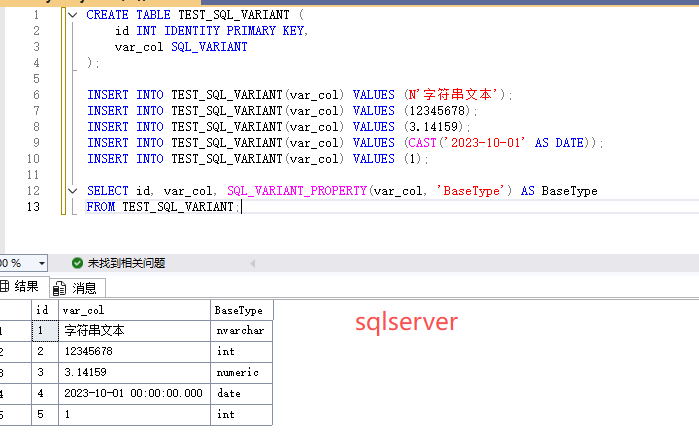The image size is (699, 434).
Task: Select the cell with id 1
Action: point(45,331)
